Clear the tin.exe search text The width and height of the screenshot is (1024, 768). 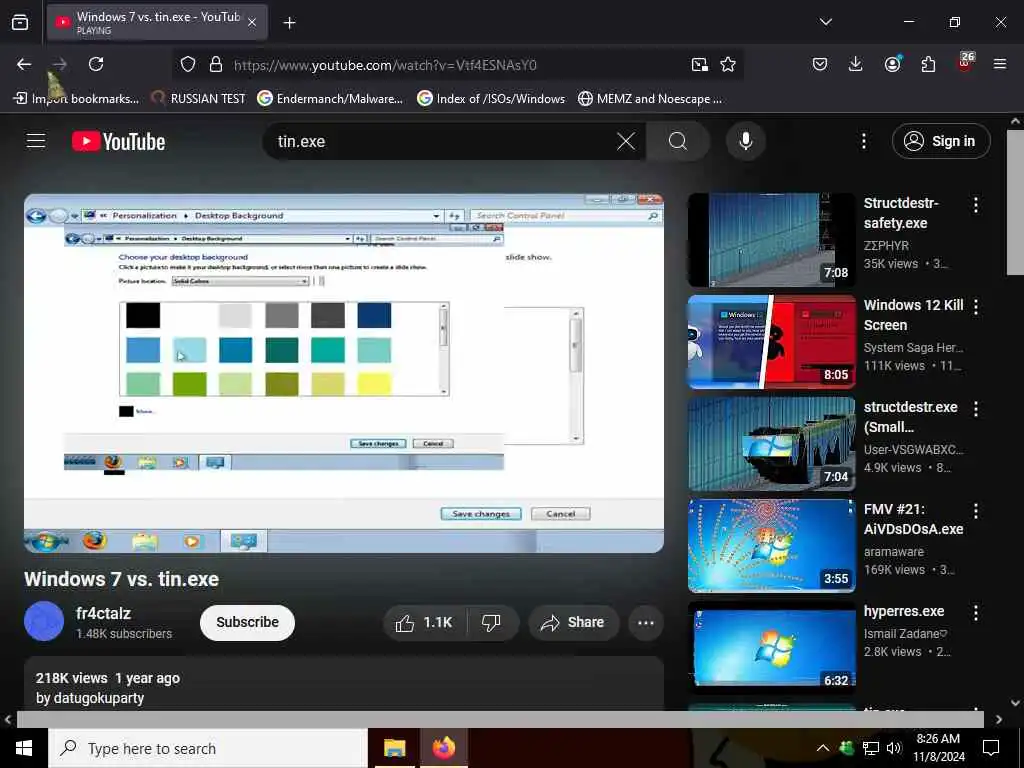pos(626,141)
